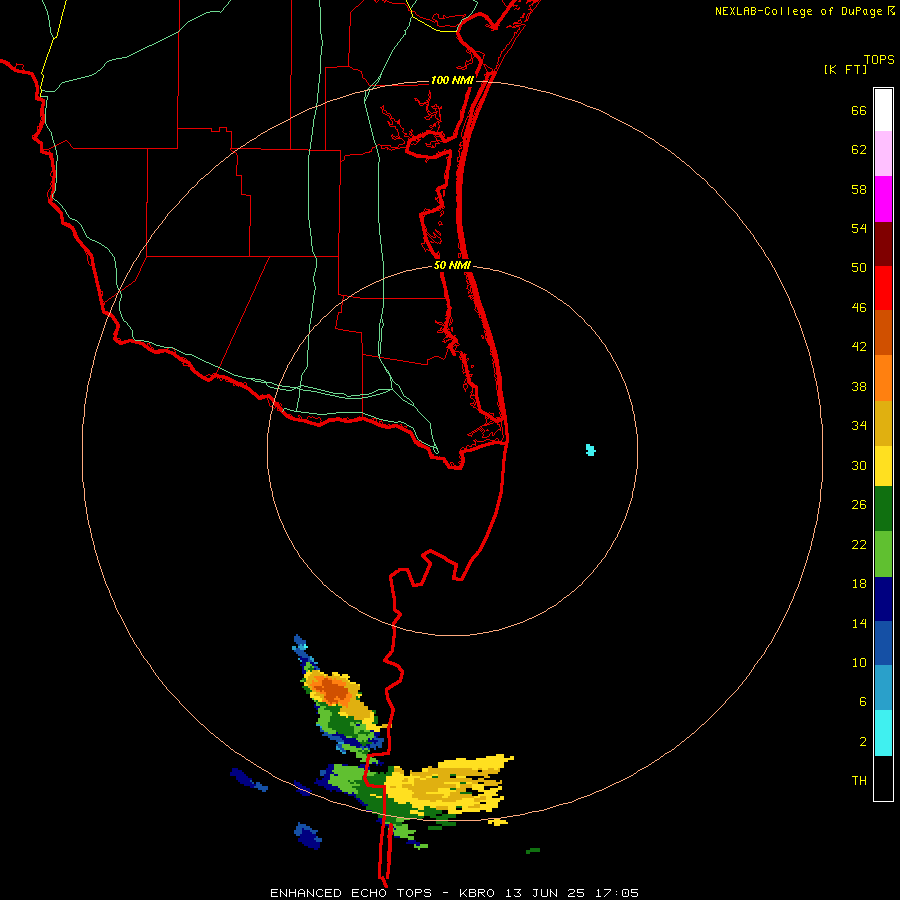Click the white swatch at the legend top

[x=883, y=110]
